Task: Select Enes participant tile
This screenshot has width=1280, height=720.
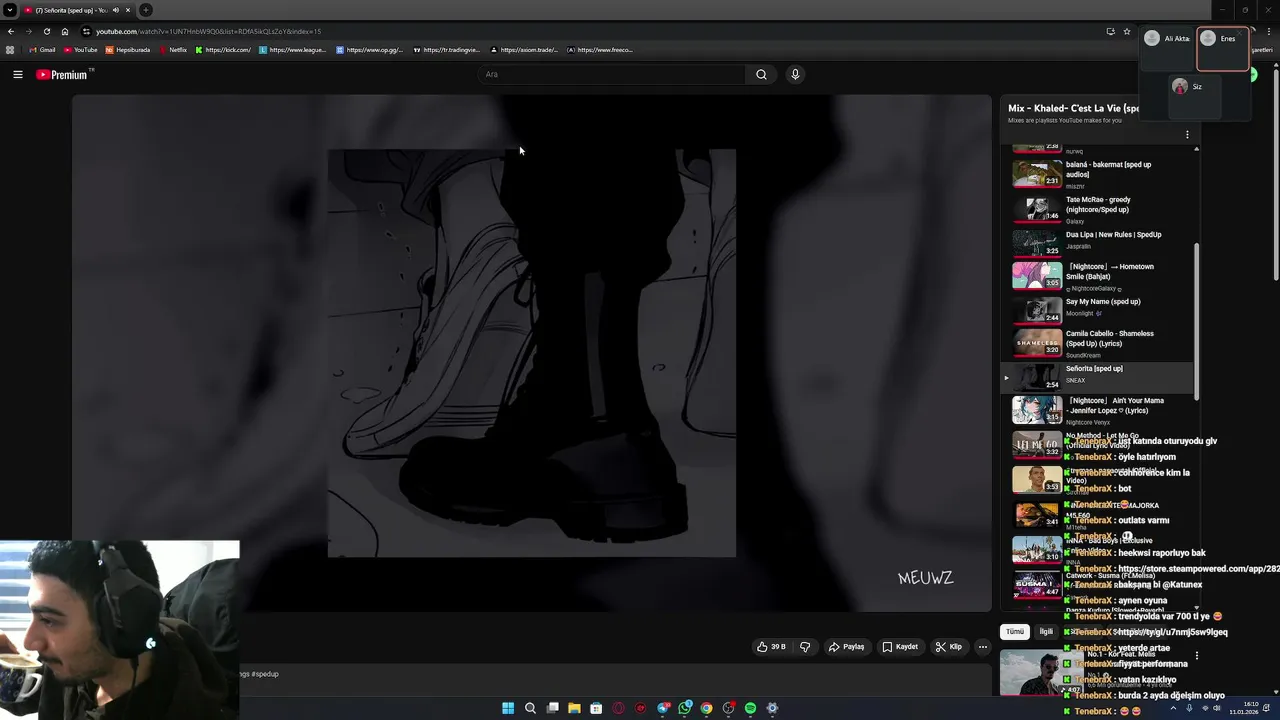Action: point(1223,47)
